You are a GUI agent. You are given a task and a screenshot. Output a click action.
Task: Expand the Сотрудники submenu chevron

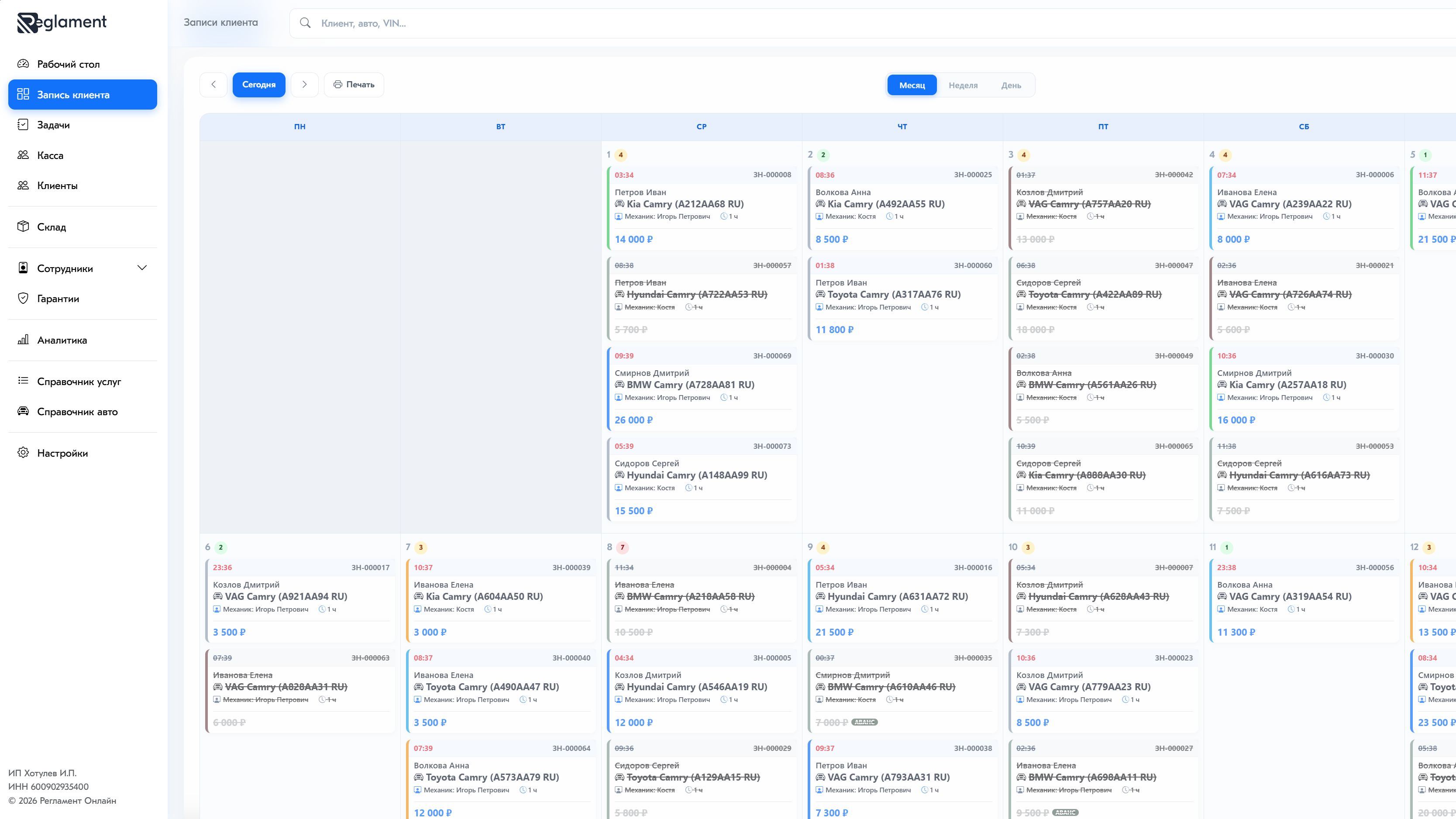[x=142, y=268]
